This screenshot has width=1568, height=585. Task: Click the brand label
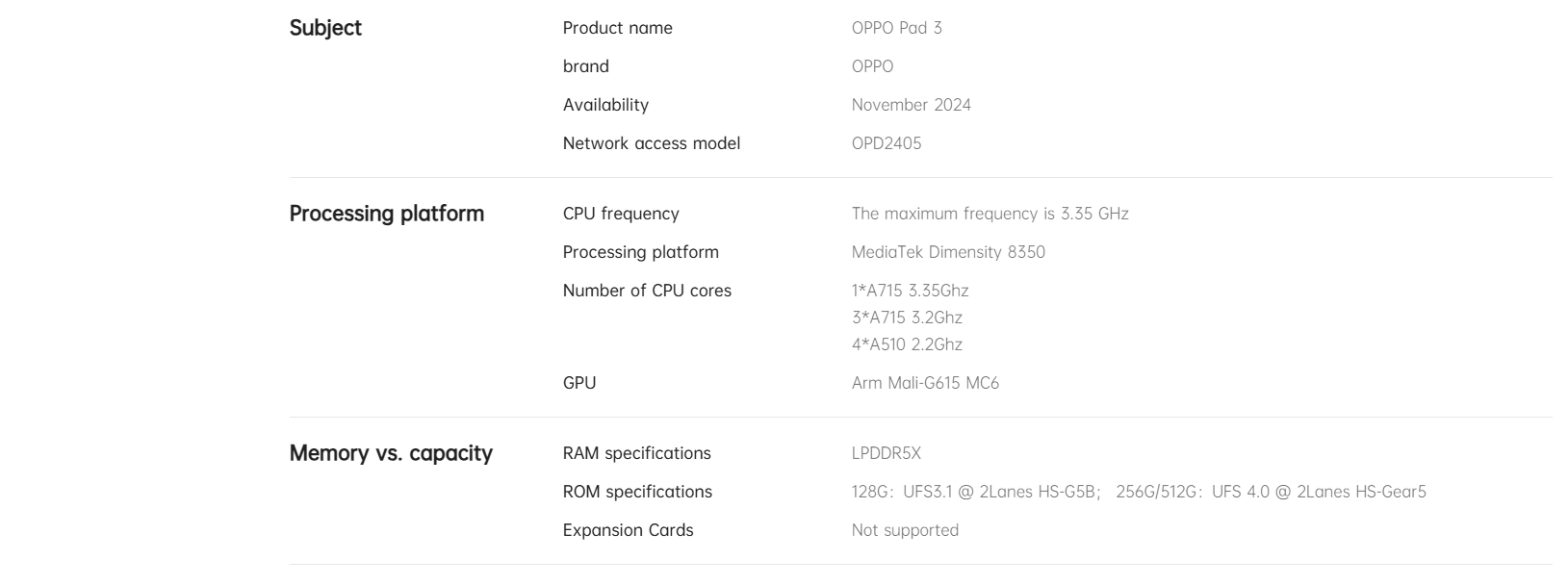point(586,66)
